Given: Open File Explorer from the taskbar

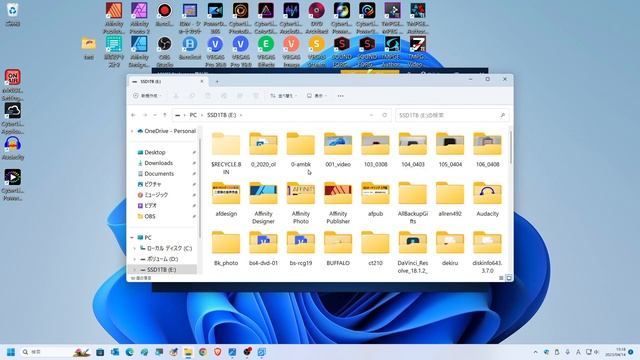Looking at the screenshot, I should tap(188, 352).
